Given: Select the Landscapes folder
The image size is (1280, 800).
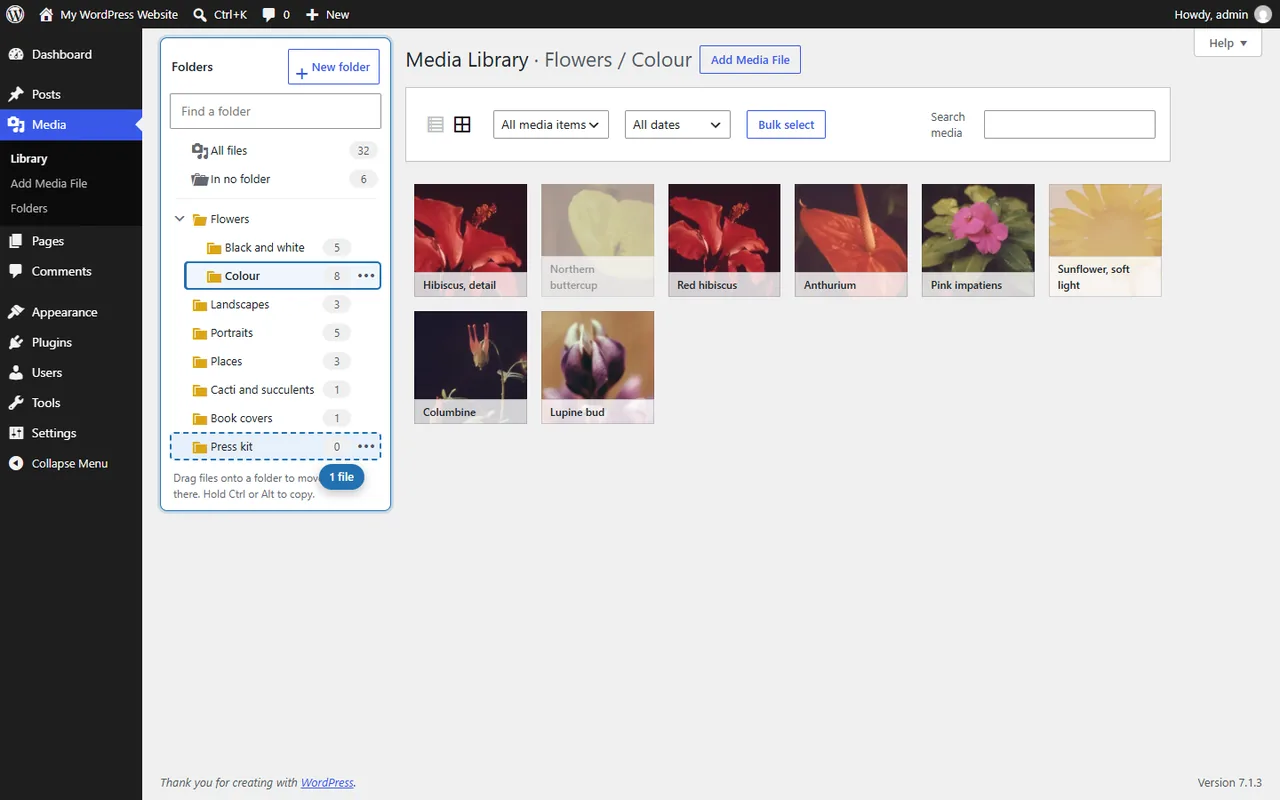Looking at the screenshot, I should [275, 305].
